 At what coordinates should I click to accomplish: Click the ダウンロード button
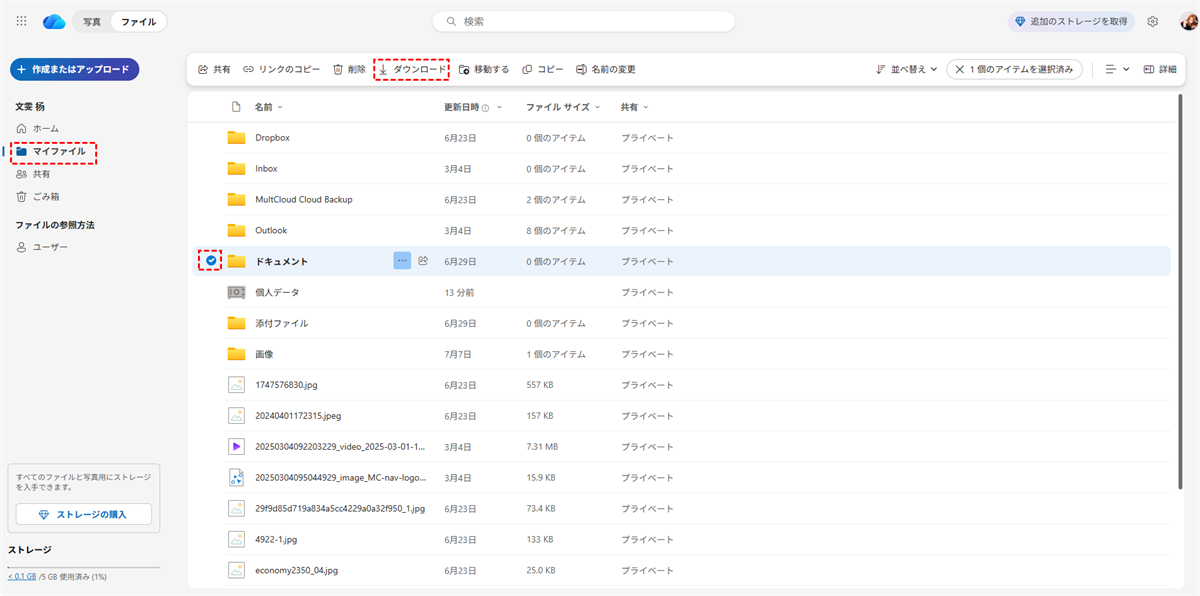(x=412, y=69)
